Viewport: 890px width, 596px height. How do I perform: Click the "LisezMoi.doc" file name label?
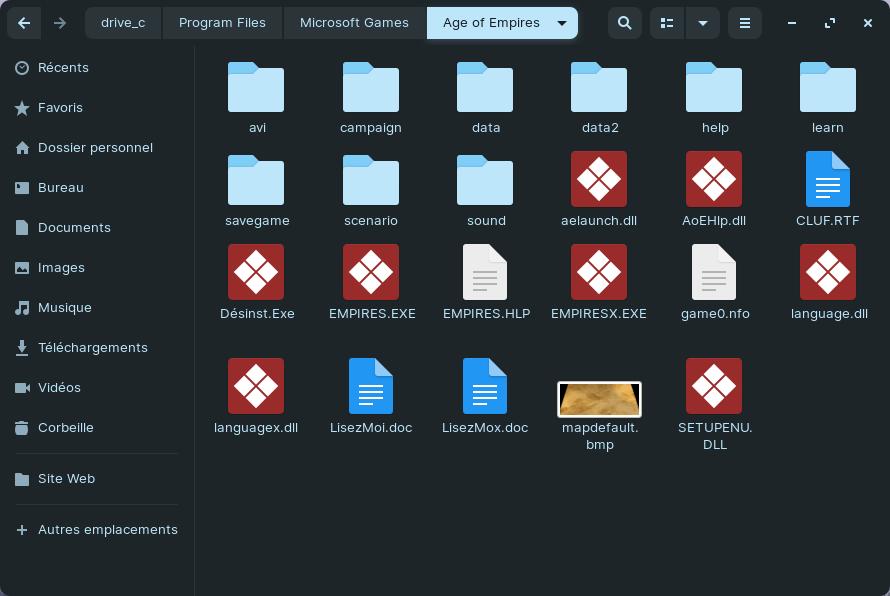[371, 428]
